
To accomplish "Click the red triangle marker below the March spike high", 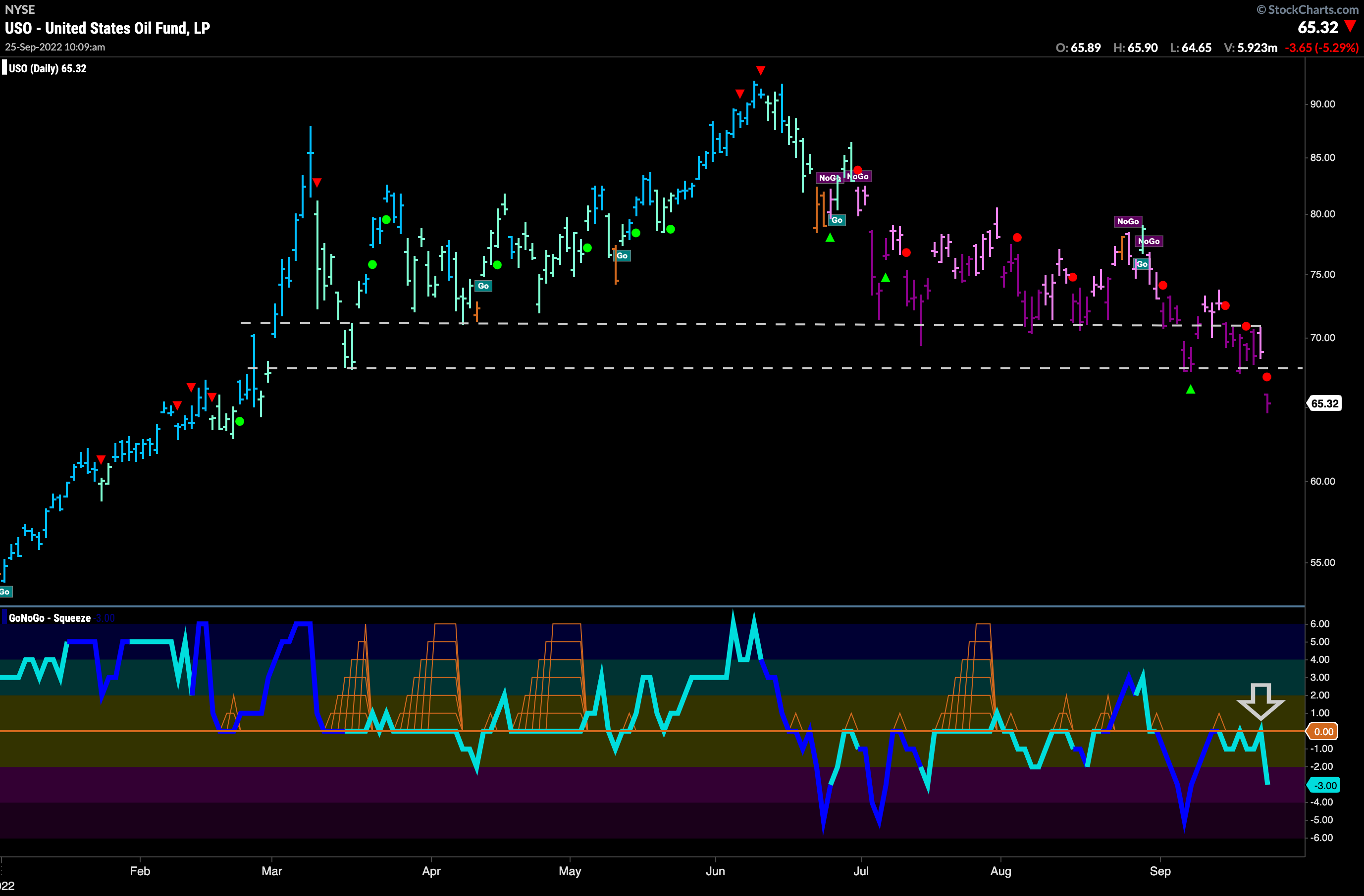I will [317, 183].
